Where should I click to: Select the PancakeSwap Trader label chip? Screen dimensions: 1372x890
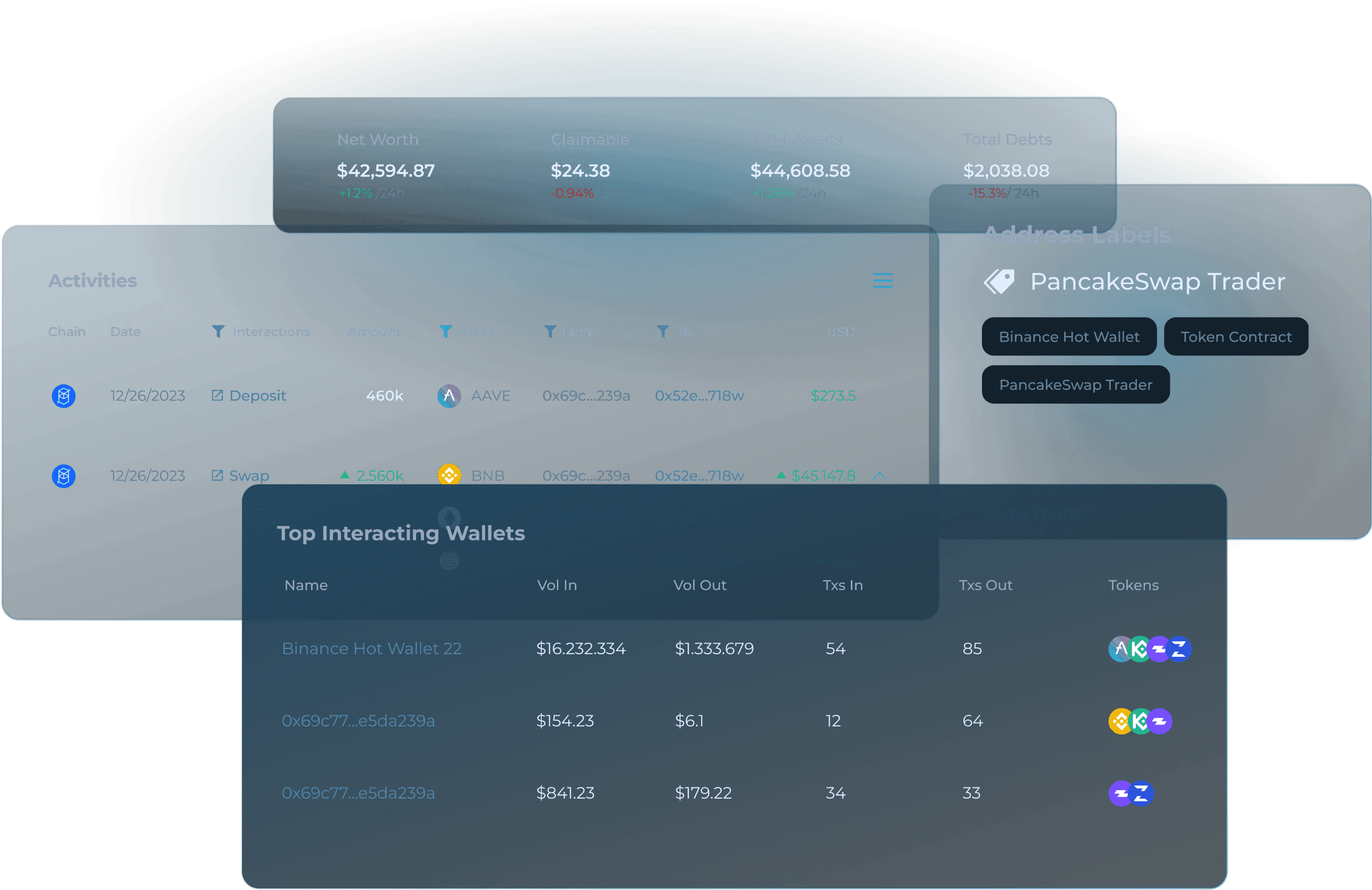[1076, 384]
